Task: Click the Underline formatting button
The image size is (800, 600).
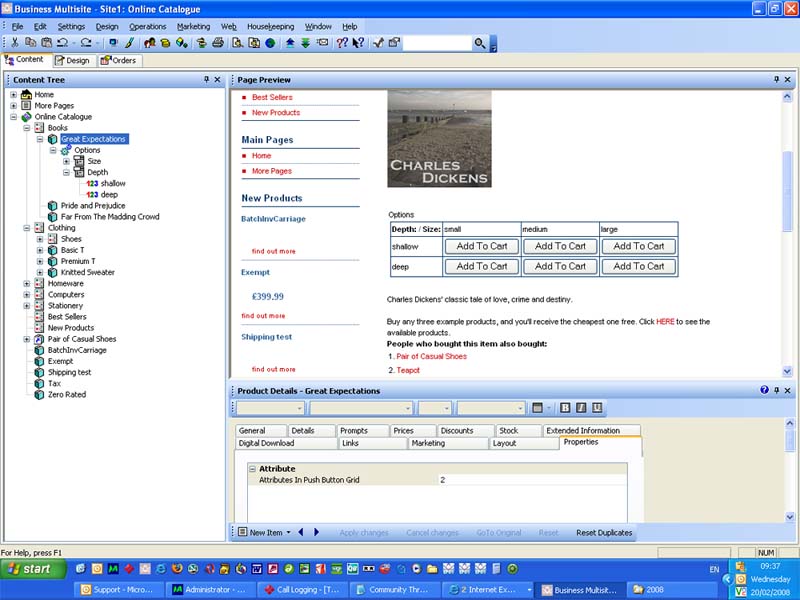Action: coord(597,408)
